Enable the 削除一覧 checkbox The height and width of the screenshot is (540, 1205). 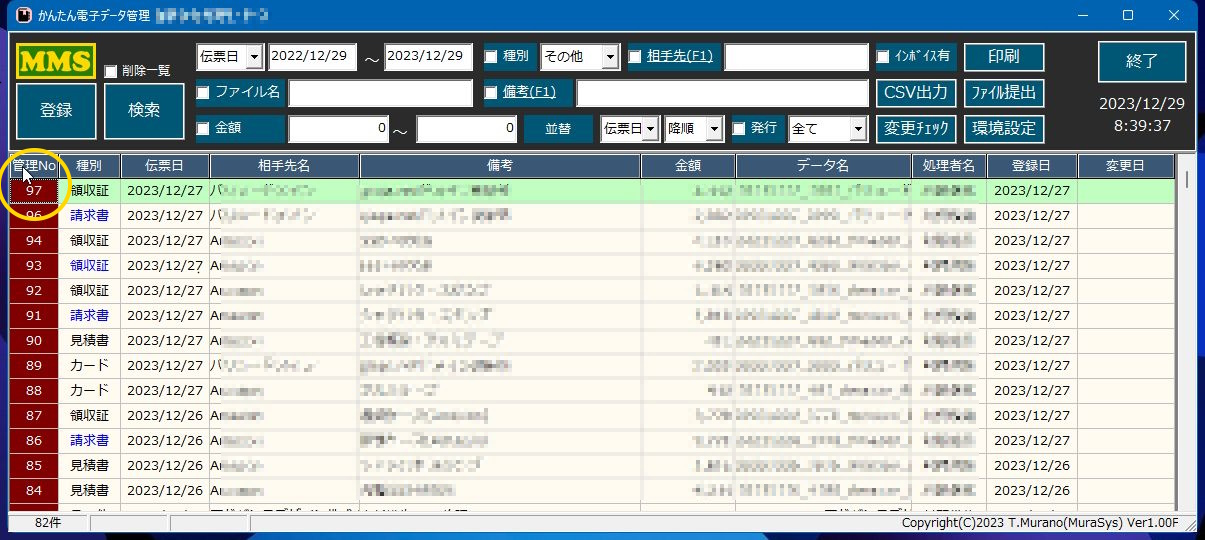[110, 71]
